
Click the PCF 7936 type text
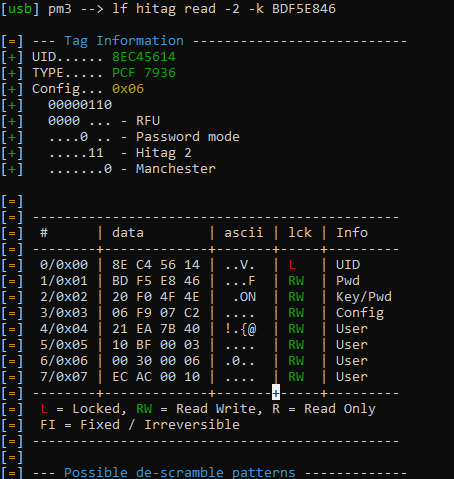[144, 73]
